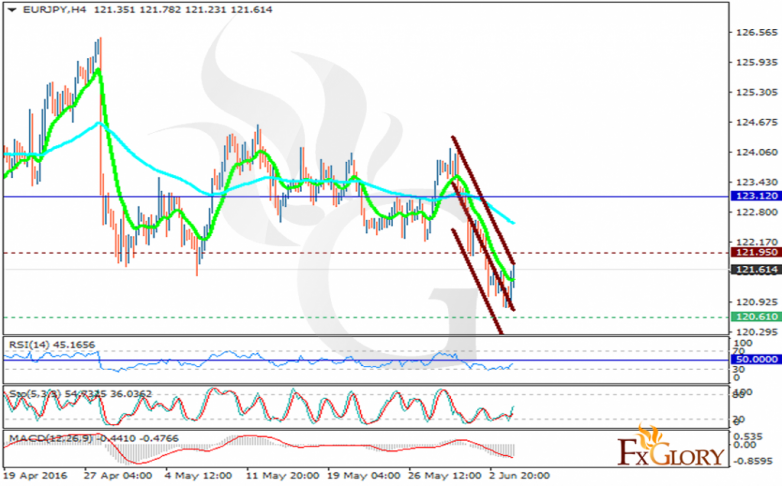This screenshot has height=486, width=782.
Task: Click the MACD -0.8595 scale label
Action: point(753,462)
